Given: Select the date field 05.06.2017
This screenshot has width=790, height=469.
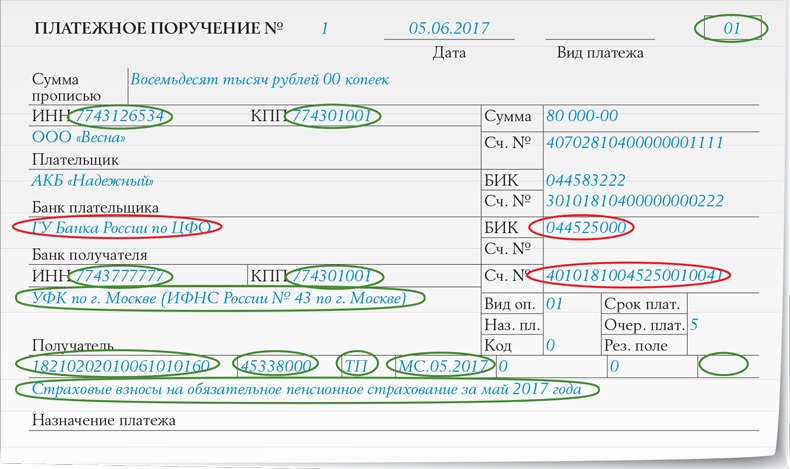Looking at the screenshot, I should (x=449, y=28).
